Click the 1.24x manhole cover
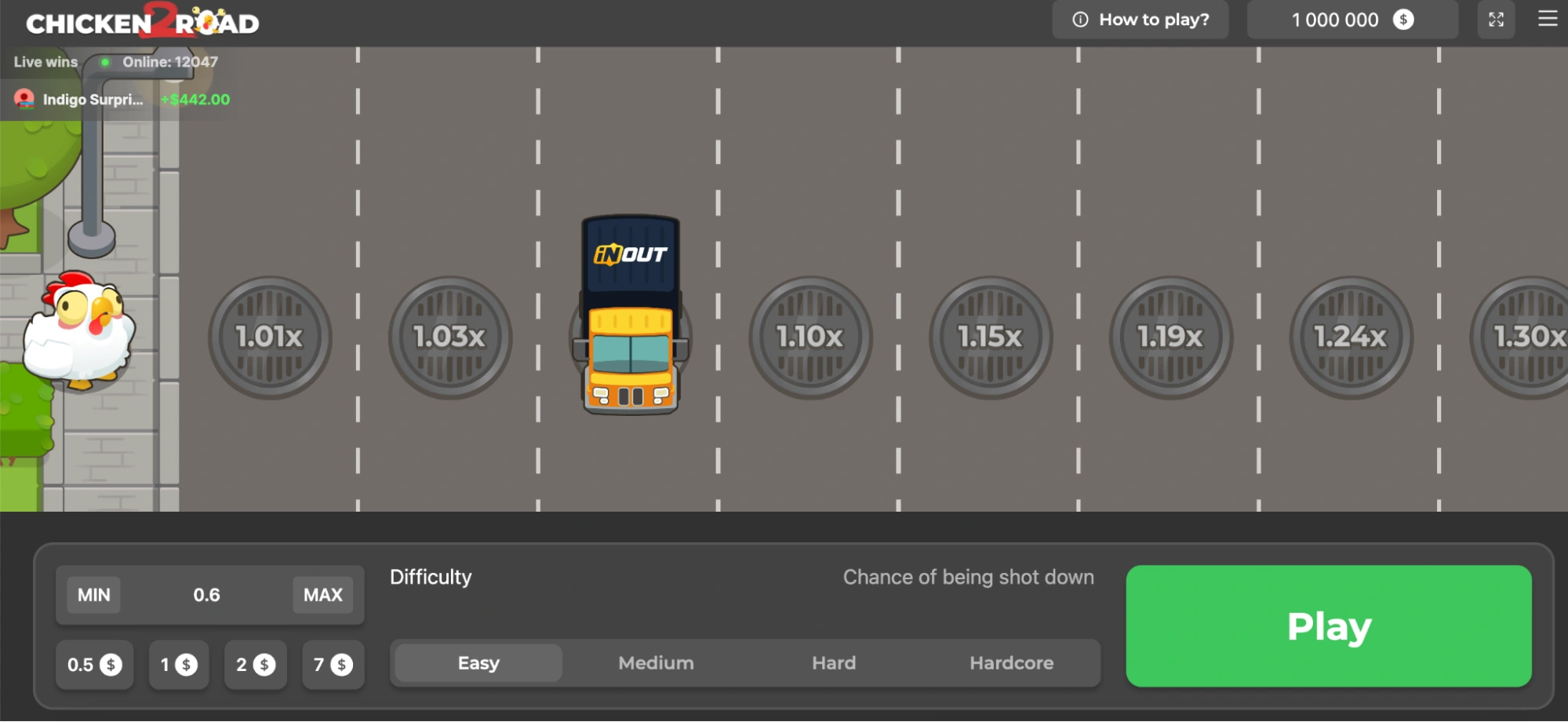This screenshot has height=722, width=1568. click(1350, 337)
